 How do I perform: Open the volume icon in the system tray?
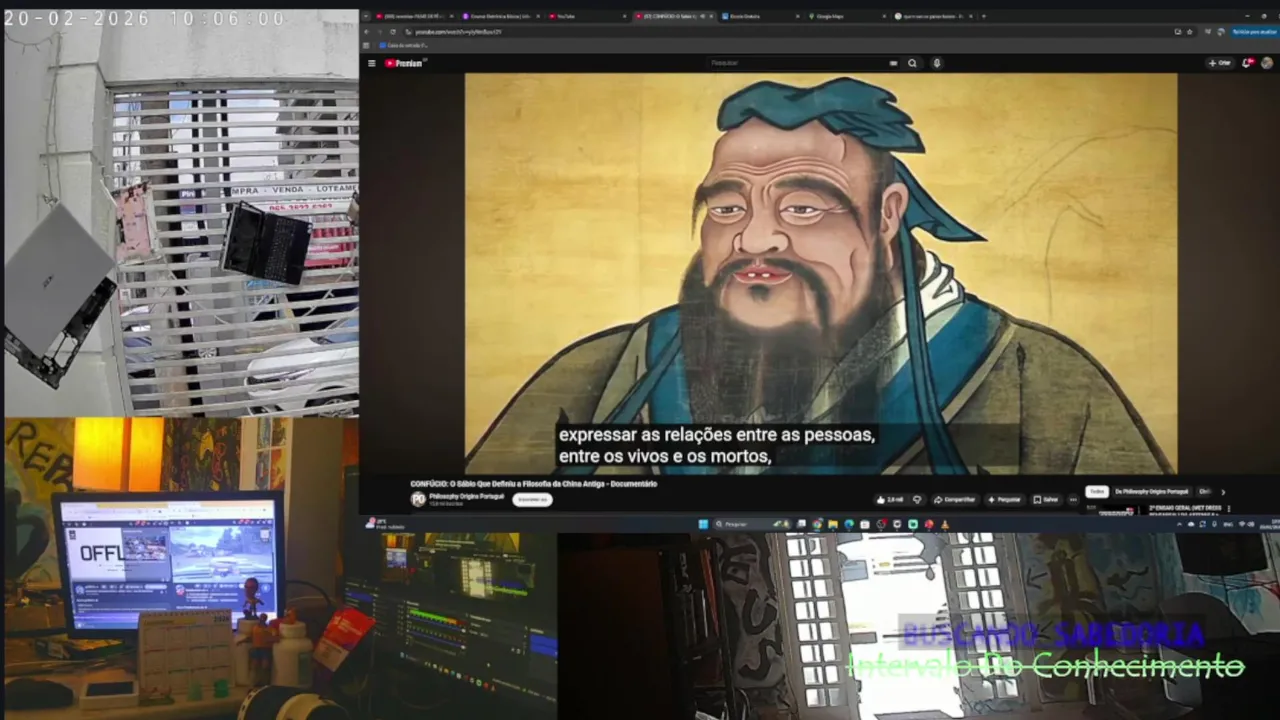tap(1251, 524)
